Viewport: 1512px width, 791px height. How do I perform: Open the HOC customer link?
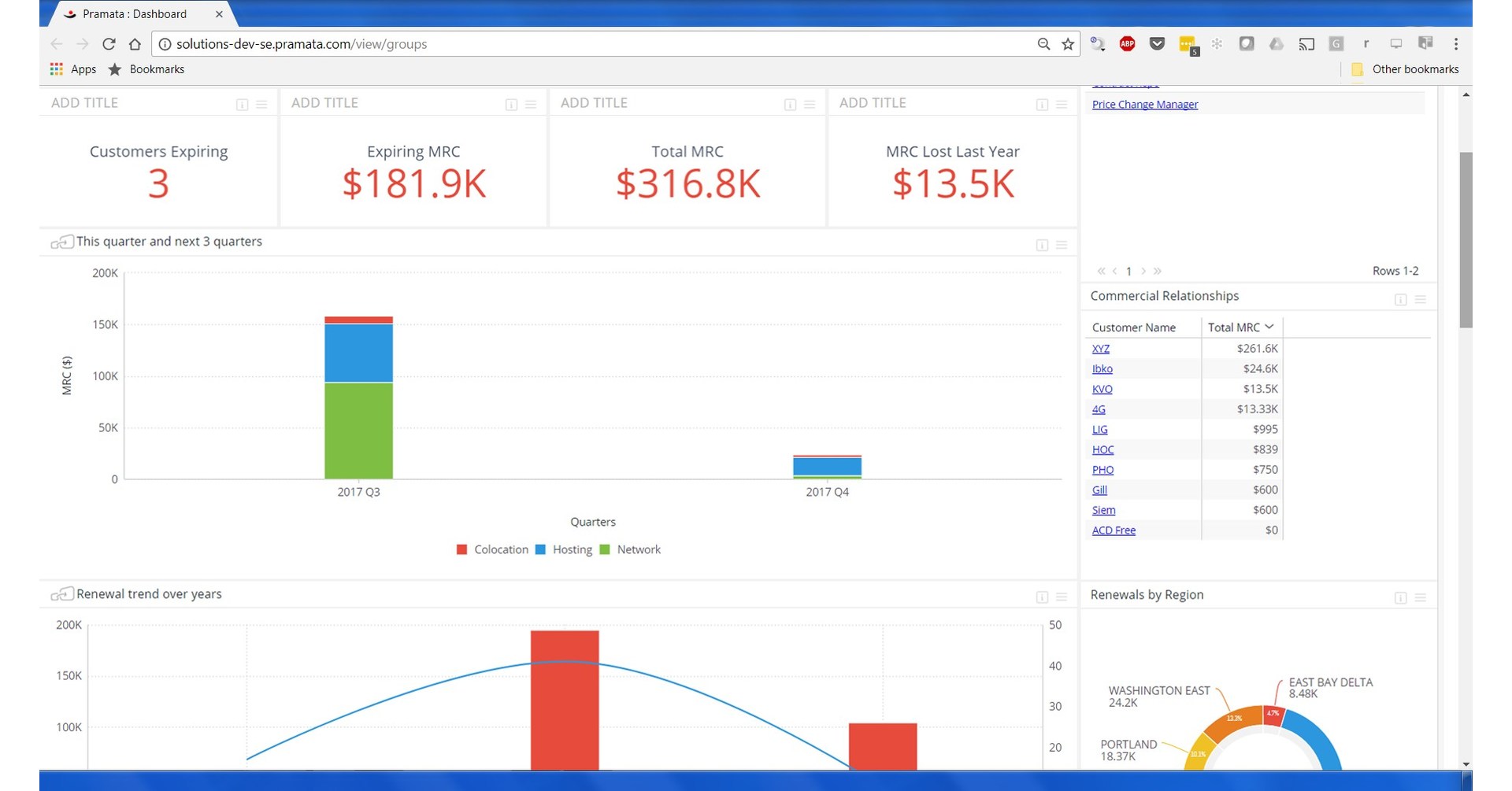(x=1103, y=450)
